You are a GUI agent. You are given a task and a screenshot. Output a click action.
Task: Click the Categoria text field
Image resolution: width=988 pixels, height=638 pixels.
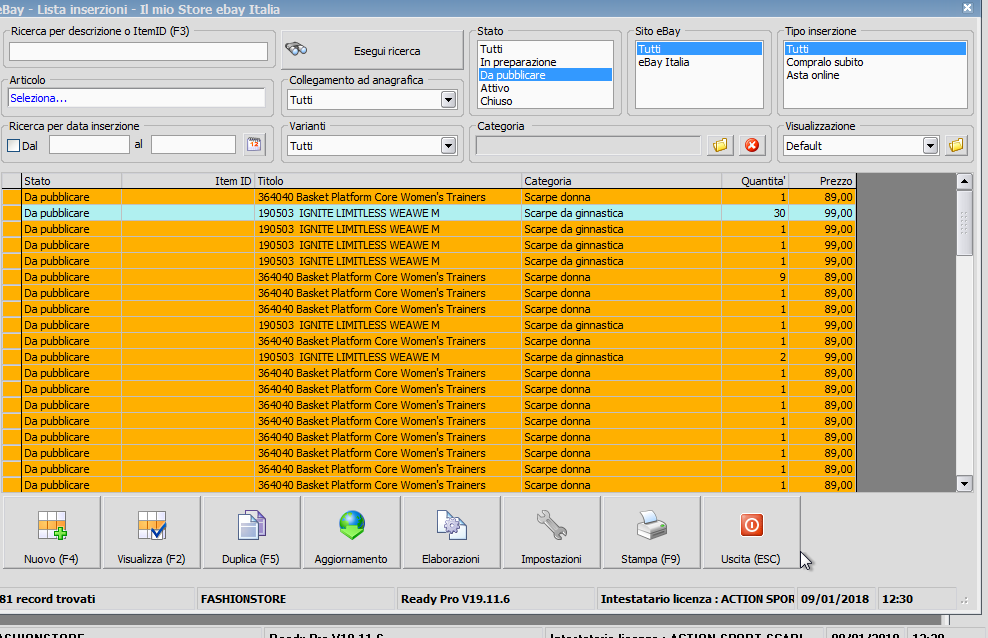(x=587, y=145)
